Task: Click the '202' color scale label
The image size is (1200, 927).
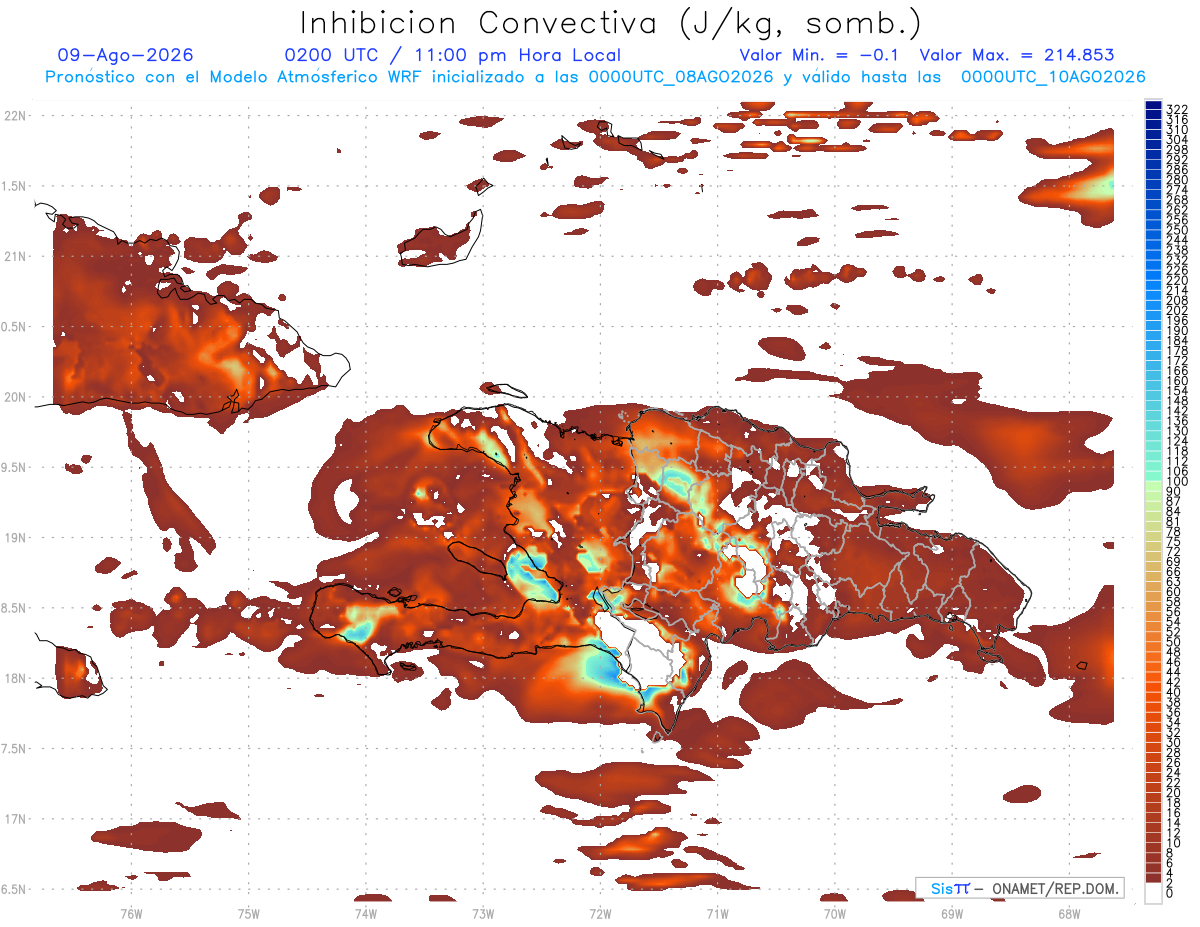Action: (1177, 310)
